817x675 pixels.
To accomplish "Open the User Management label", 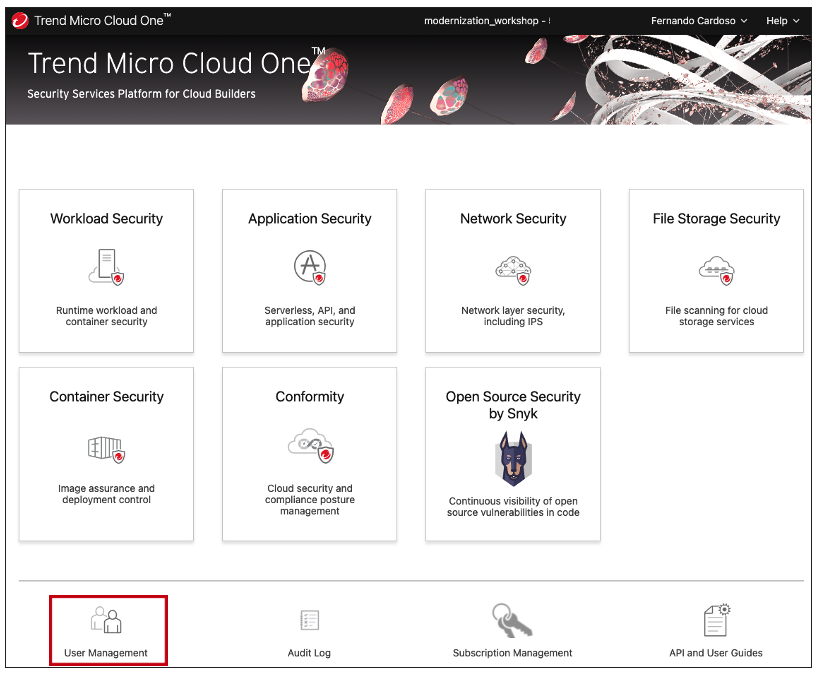I will click(x=106, y=653).
